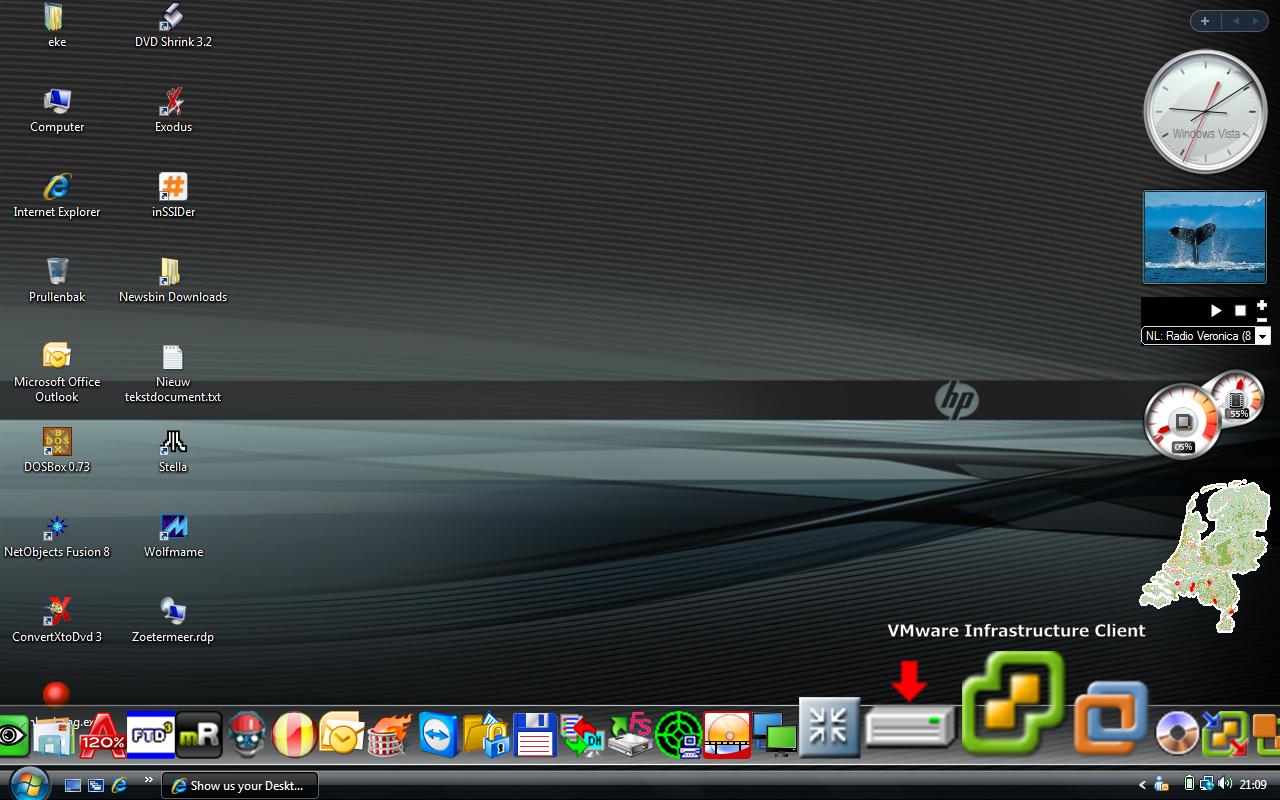Show hidden system tray icons
Image resolution: width=1280 pixels, height=800 pixels.
tap(1143, 785)
